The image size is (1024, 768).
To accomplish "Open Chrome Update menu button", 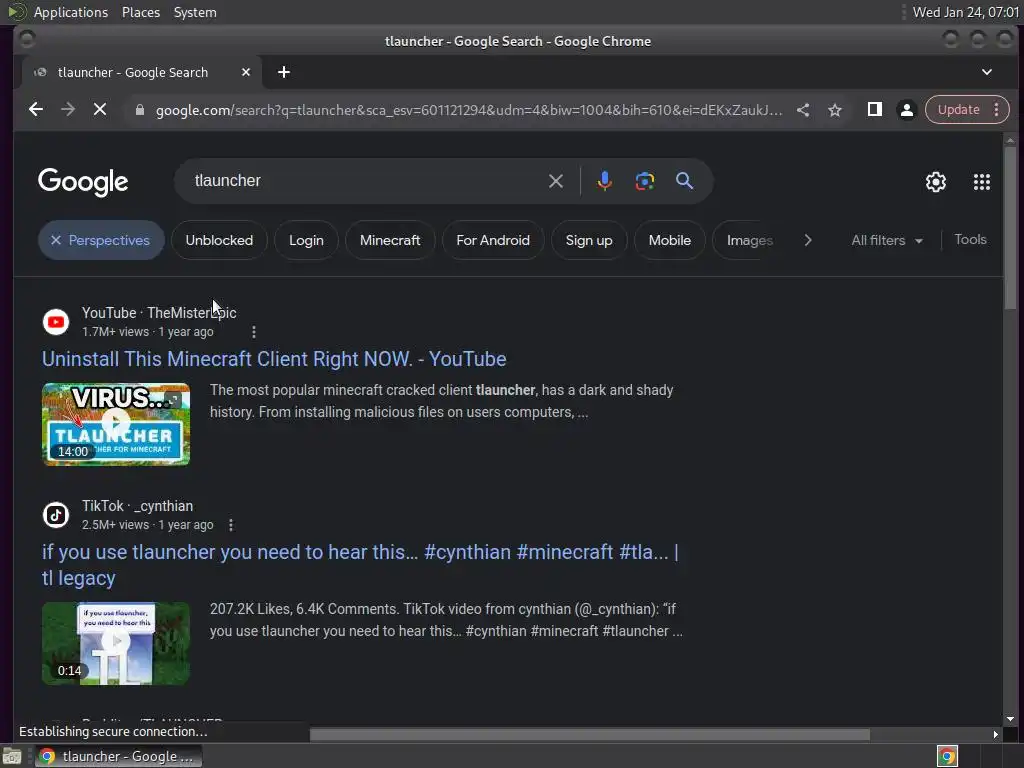I will (x=967, y=110).
